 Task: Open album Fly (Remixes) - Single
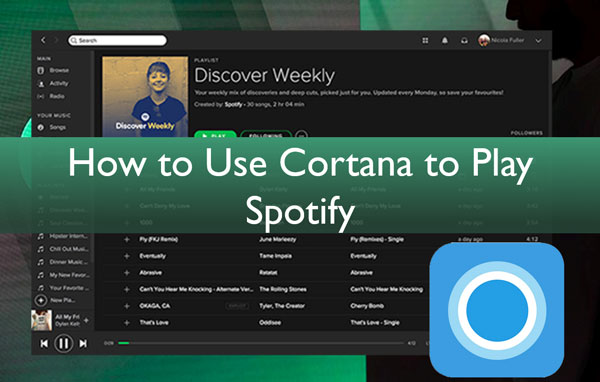(377, 239)
